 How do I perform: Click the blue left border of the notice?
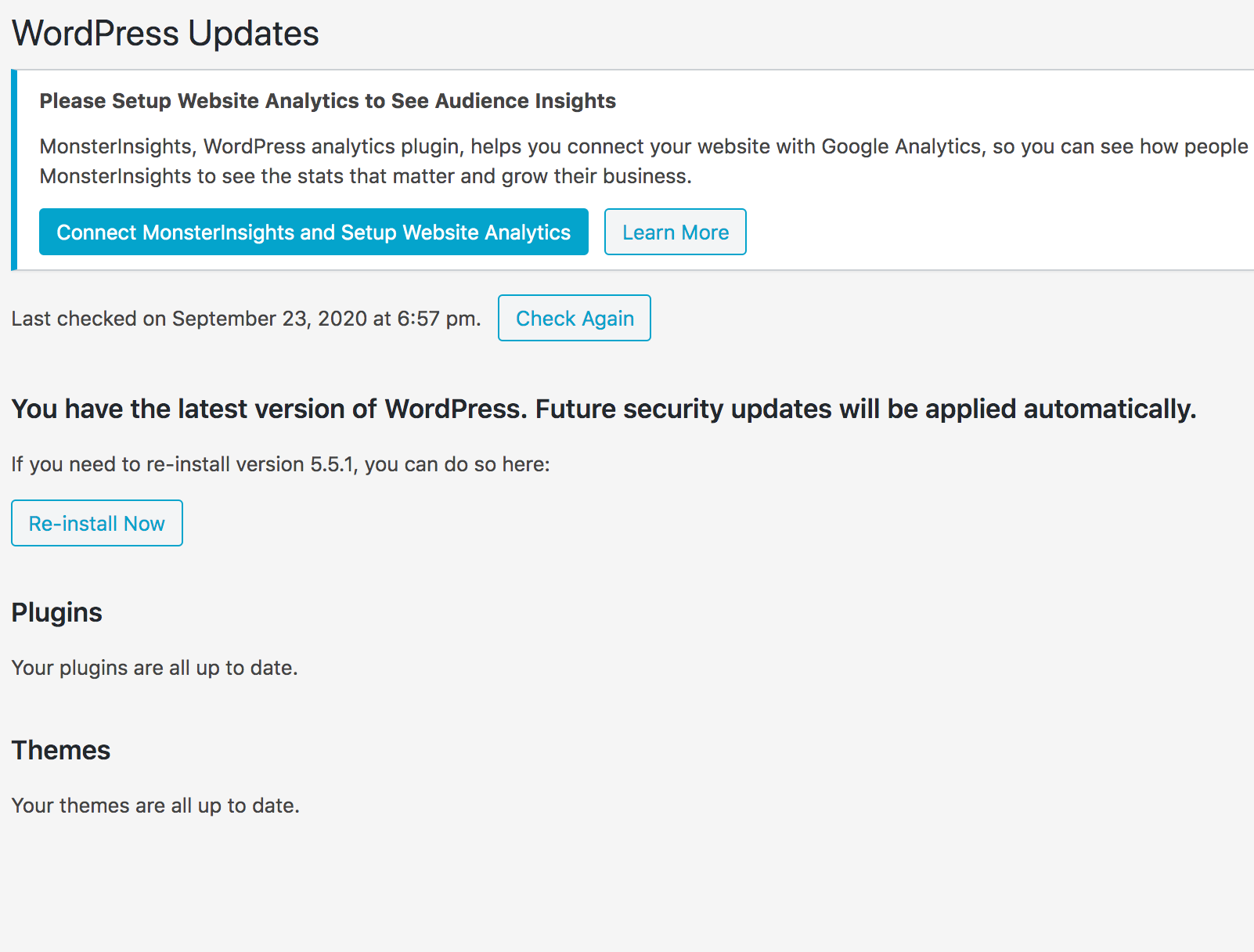[x=14, y=170]
